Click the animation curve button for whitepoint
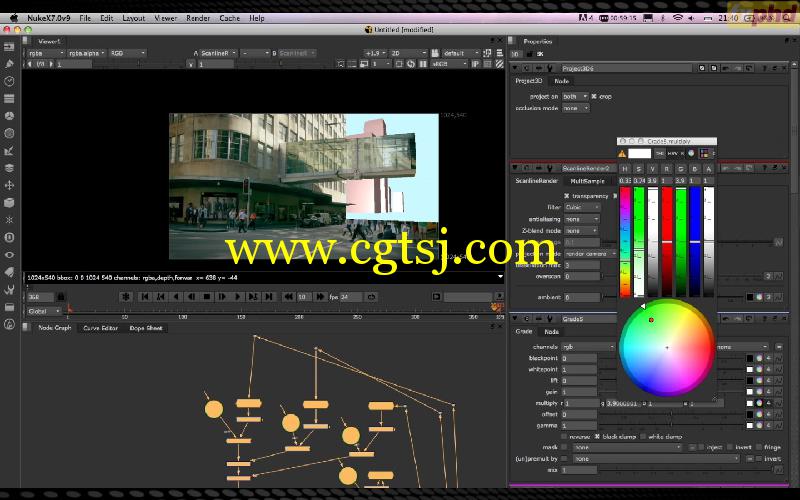Image resolution: width=800 pixels, height=500 pixels. [x=778, y=369]
